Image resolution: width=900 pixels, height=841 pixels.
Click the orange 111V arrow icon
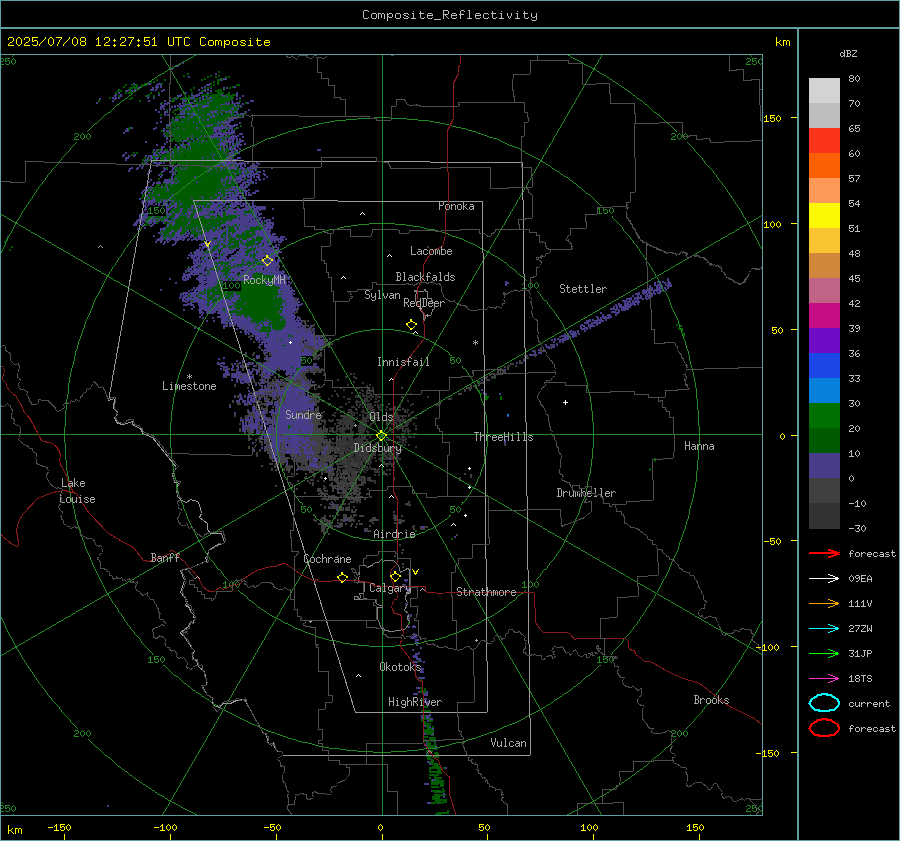click(x=824, y=603)
